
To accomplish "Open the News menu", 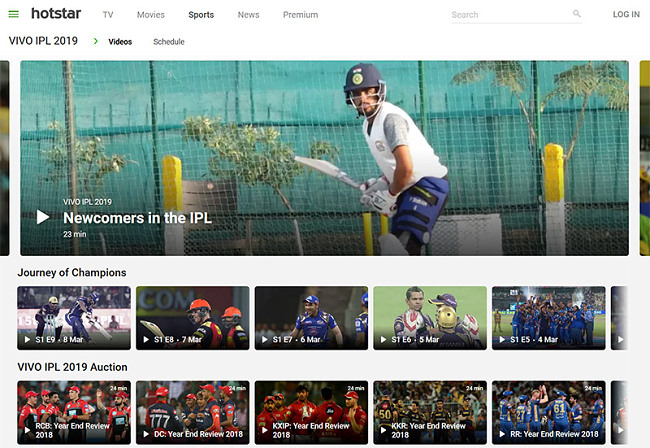I will [x=248, y=15].
